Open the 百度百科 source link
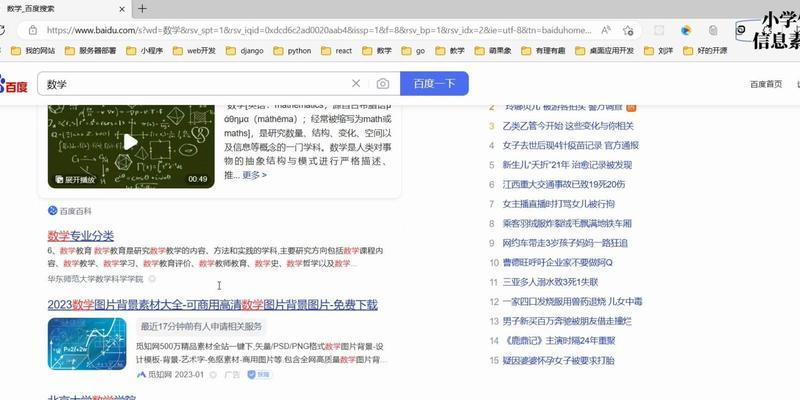The height and width of the screenshot is (400, 800). [70, 211]
